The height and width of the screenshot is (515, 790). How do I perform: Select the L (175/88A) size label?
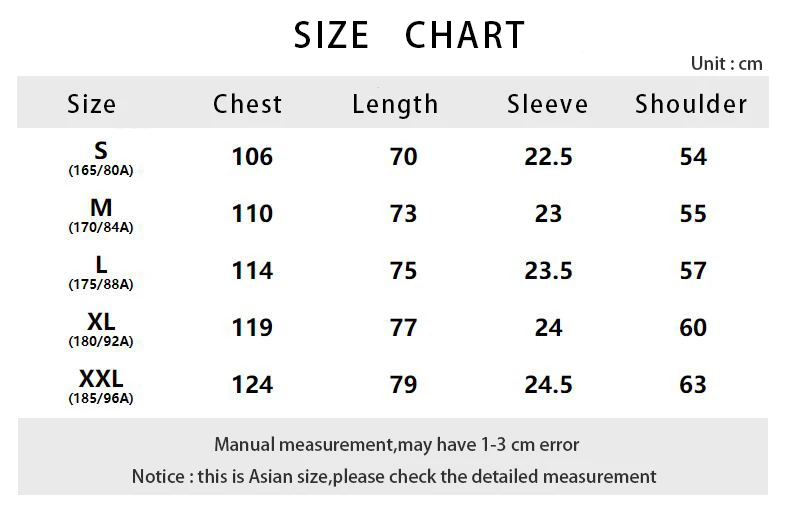(101, 273)
